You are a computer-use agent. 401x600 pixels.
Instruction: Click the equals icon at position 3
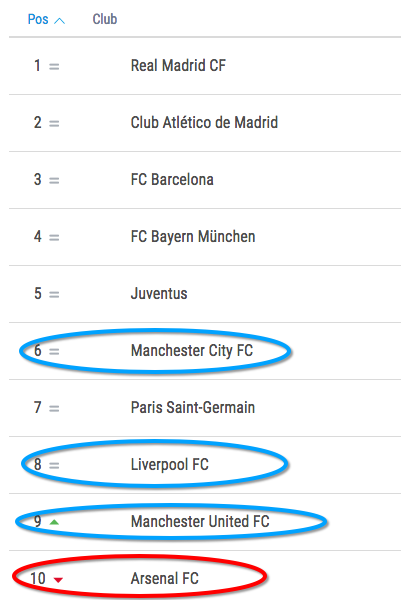click(54, 181)
